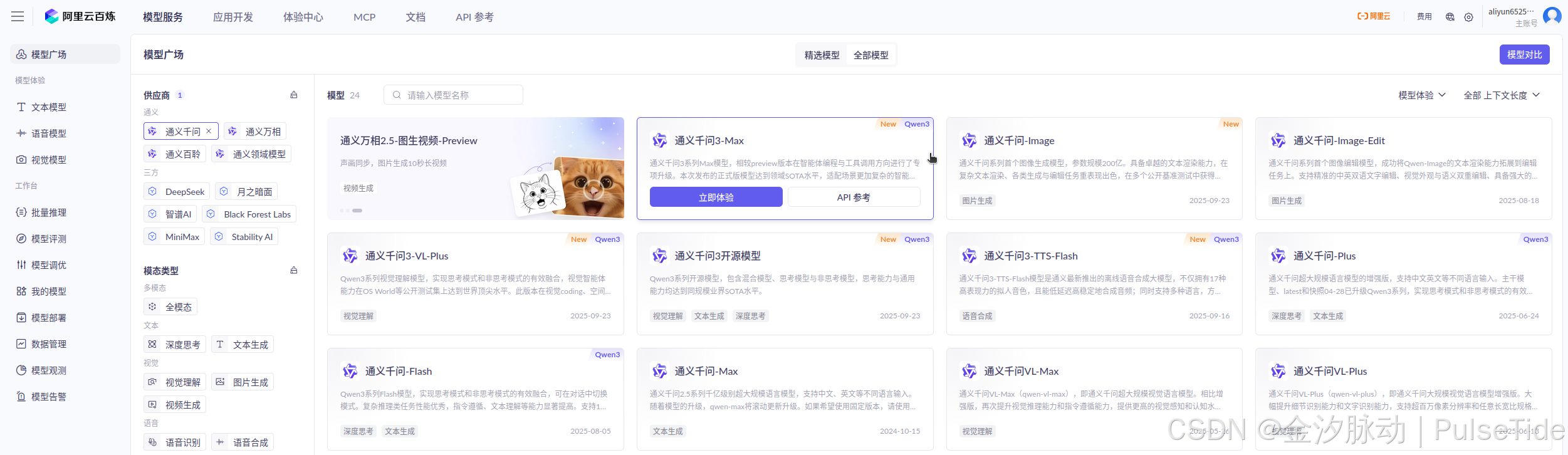Click the 通义千问3-TTS-Flash logo icon
1568x455 pixels.
tap(969, 256)
